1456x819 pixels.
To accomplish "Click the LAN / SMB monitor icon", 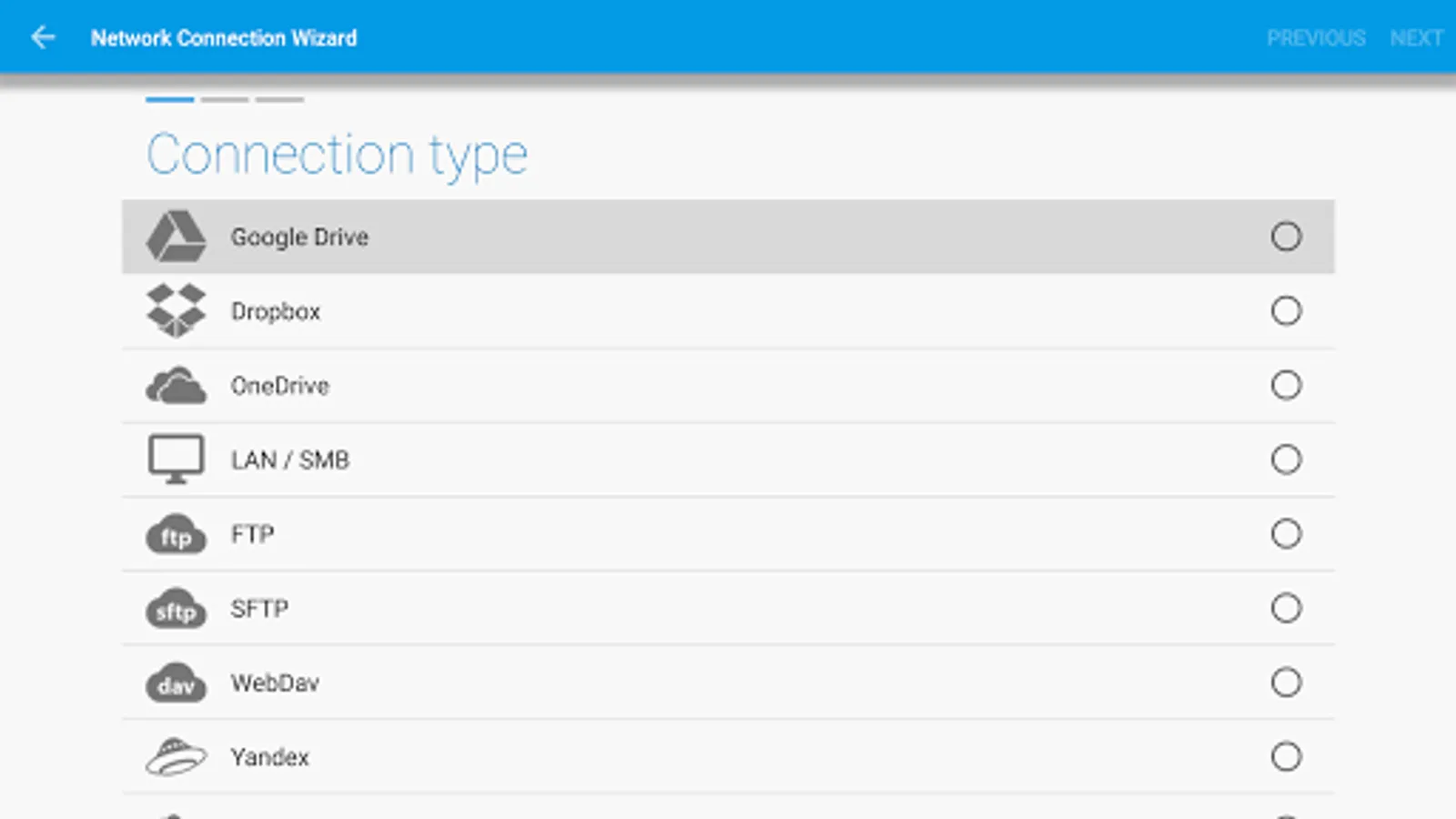I will [x=176, y=459].
